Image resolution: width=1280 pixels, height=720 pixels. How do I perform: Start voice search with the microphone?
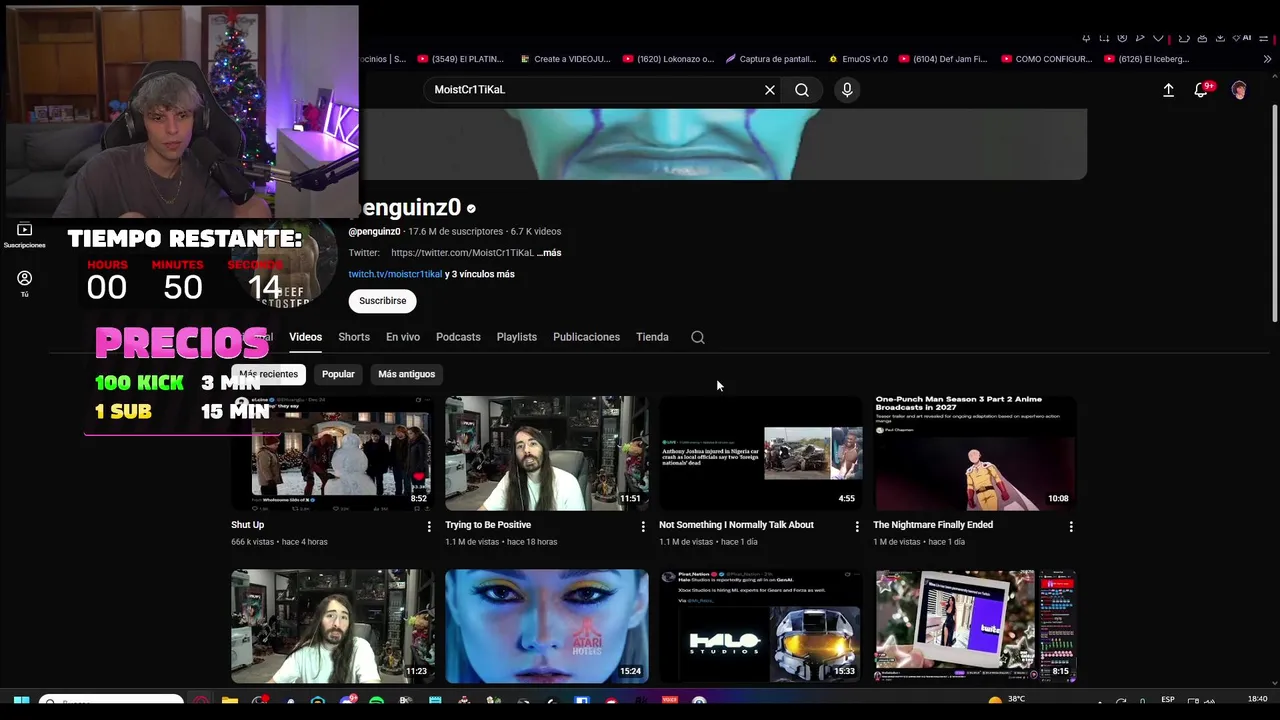[847, 90]
